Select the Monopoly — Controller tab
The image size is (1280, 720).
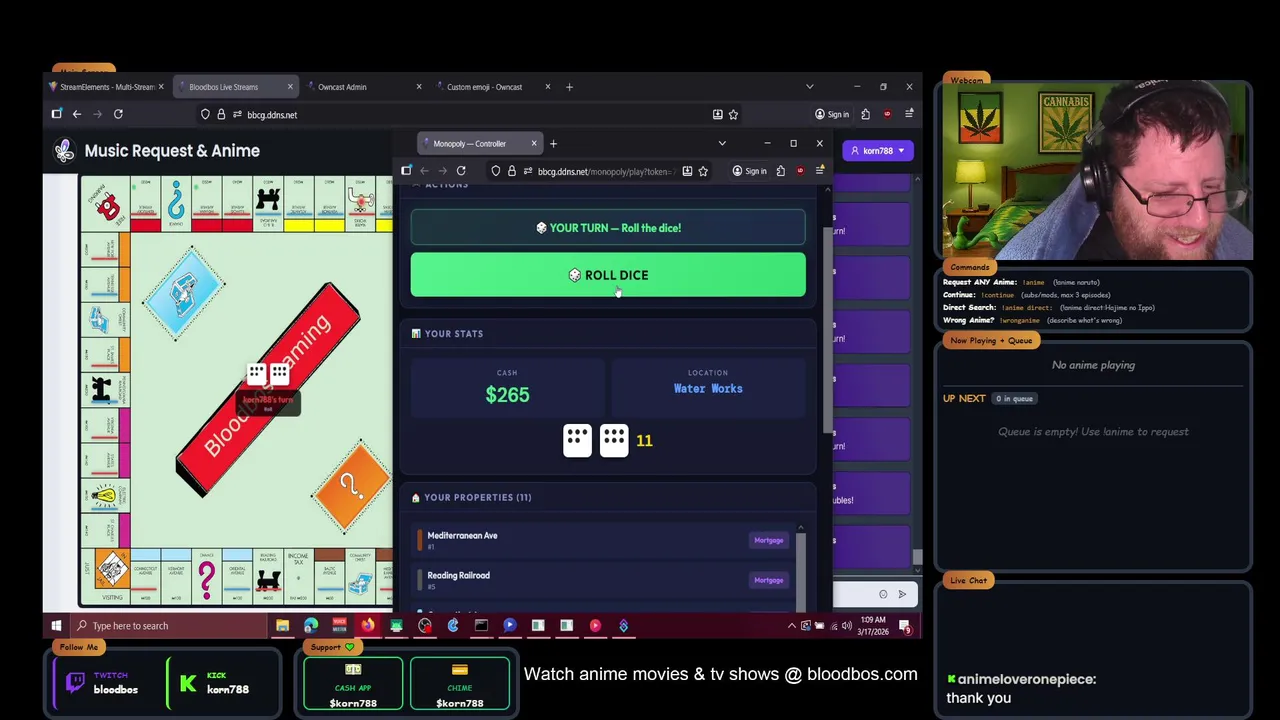pos(480,143)
